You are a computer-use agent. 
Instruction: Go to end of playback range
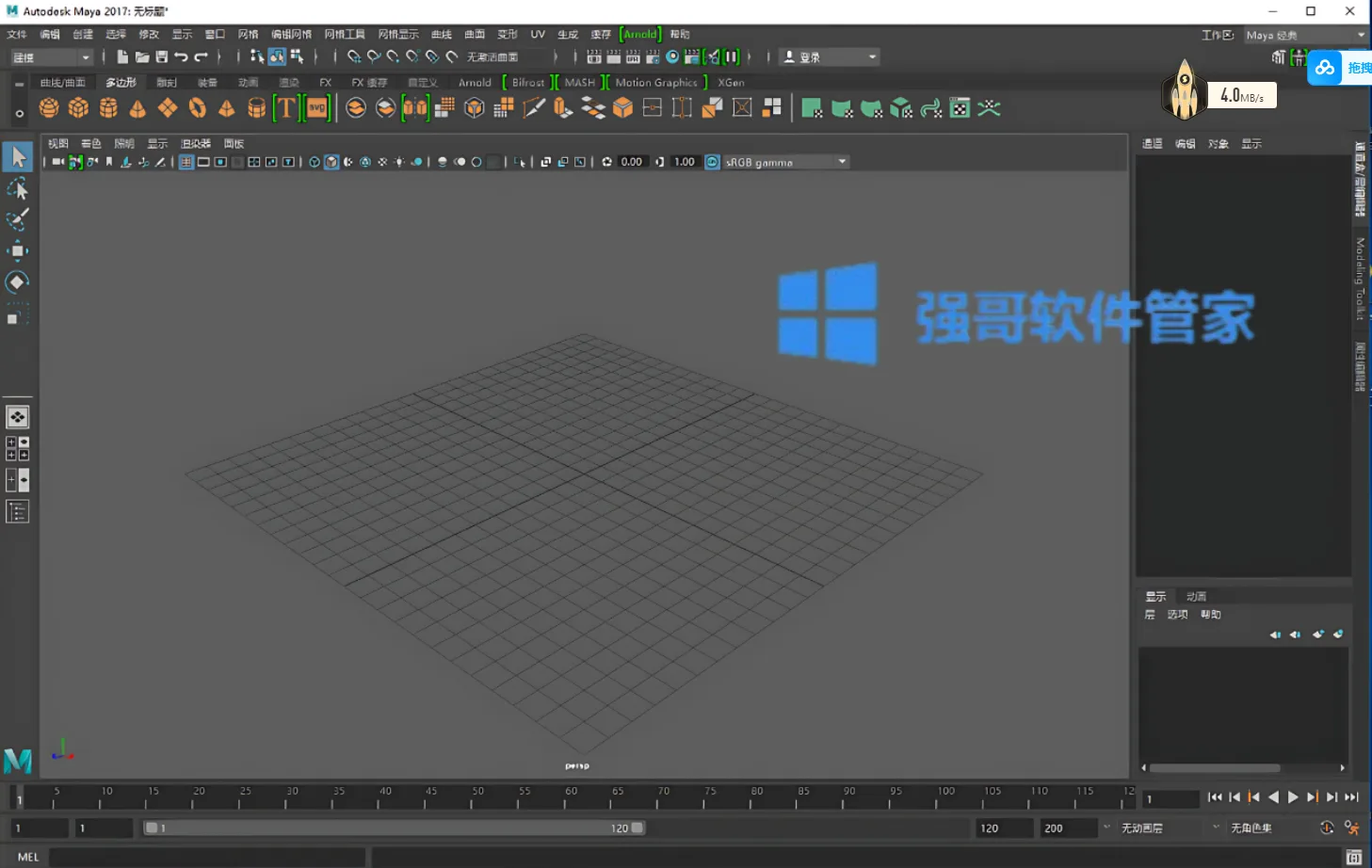point(1351,797)
